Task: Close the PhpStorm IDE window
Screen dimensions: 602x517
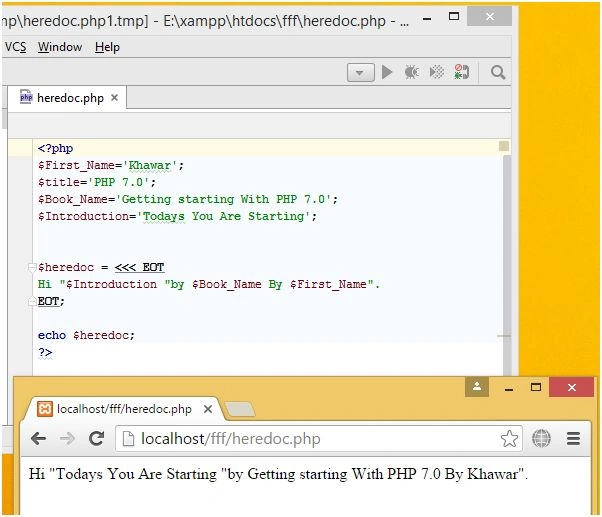Action: click(490, 16)
